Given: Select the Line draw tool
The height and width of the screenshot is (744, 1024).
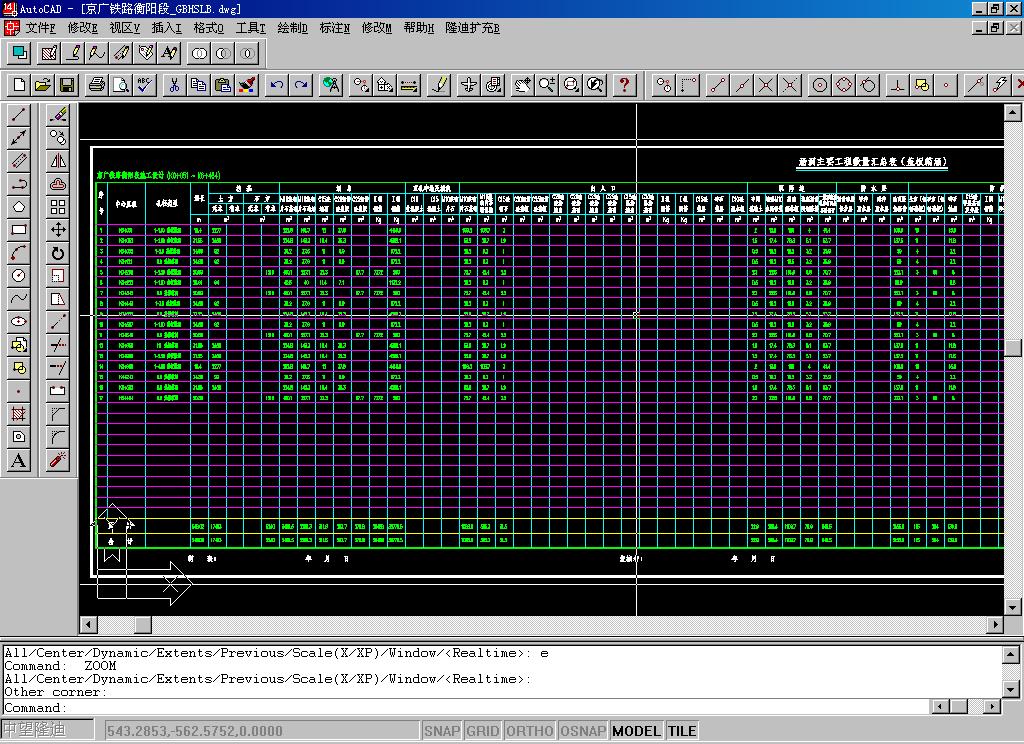Looking at the screenshot, I should [x=19, y=115].
